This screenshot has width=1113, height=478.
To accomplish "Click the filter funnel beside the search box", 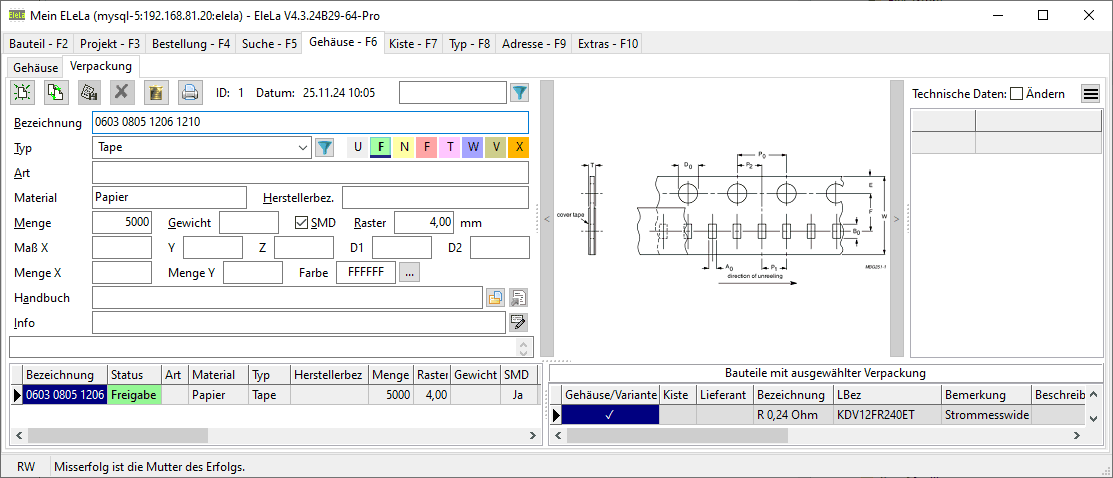I will pyautogui.click(x=520, y=93).
